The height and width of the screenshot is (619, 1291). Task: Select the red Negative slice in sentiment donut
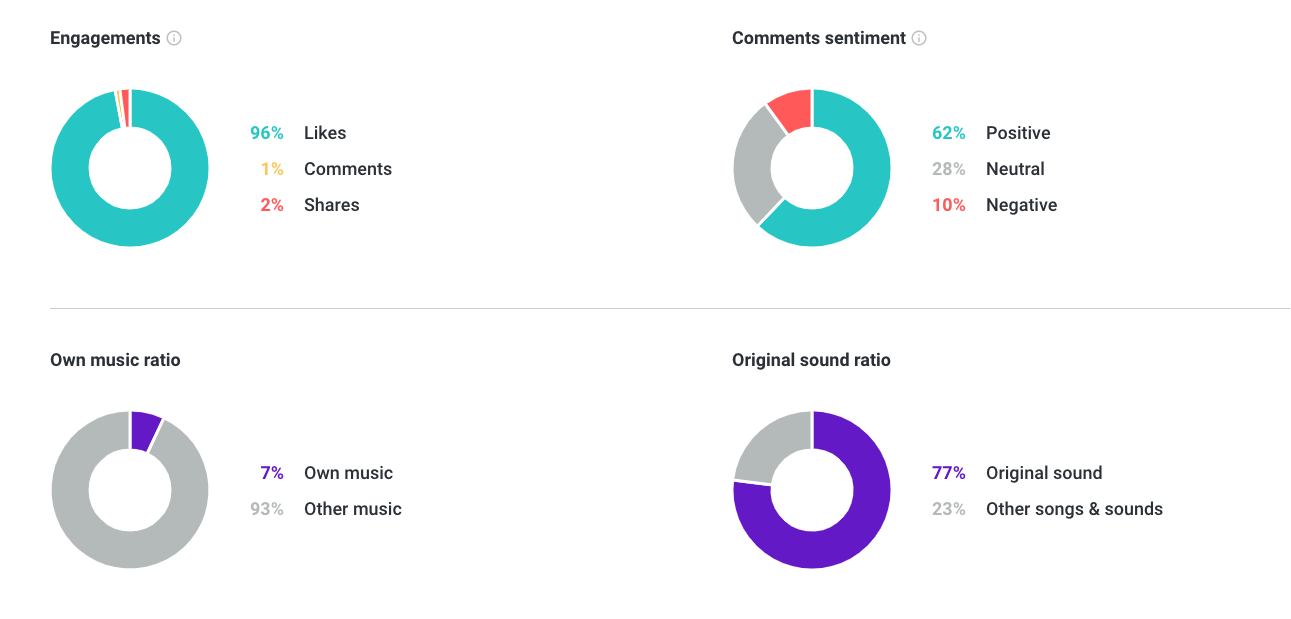tap(792, 108)
